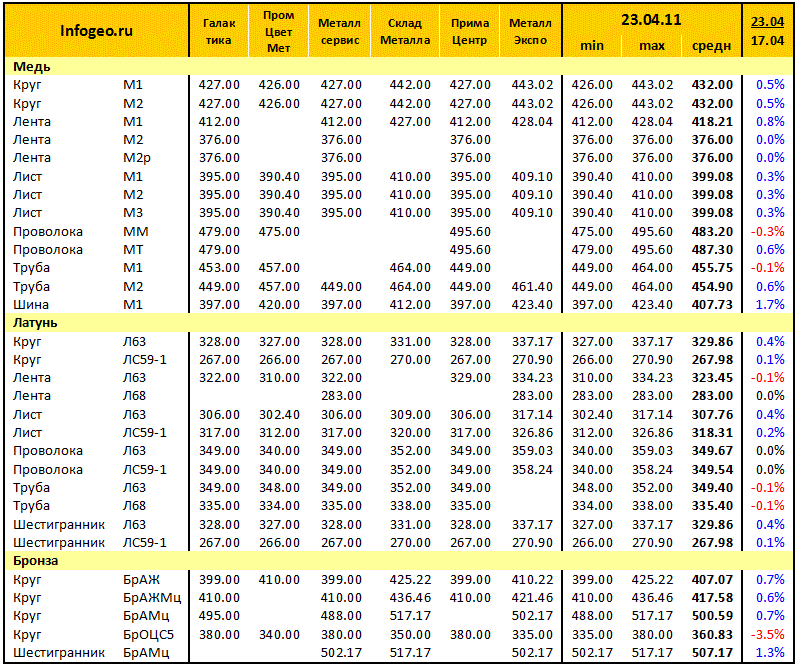
Task: Click the БрАЖ bronze grade label
Action: pyautogui.click(x=141, y=580)
